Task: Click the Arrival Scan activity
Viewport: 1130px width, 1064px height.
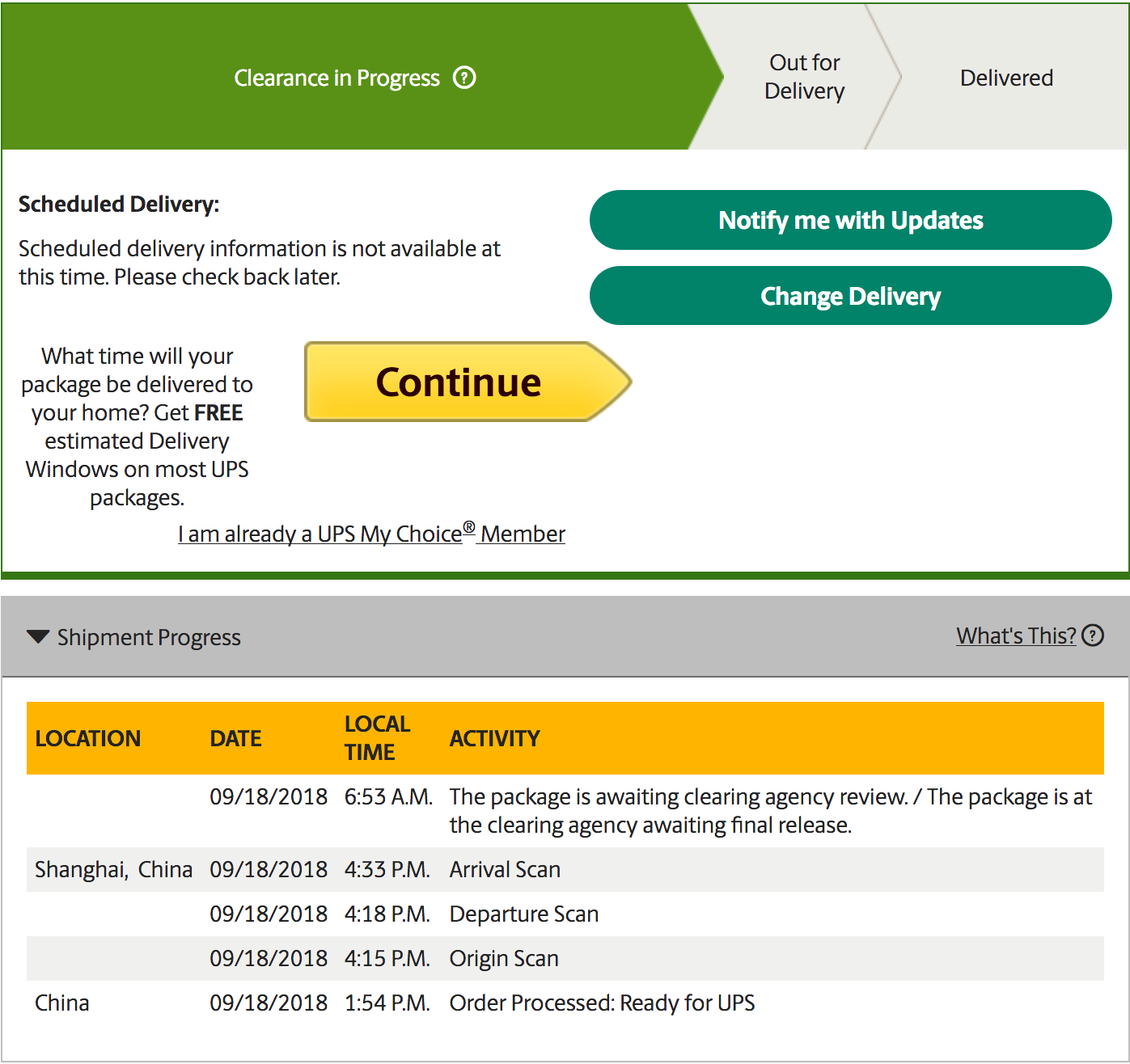Action: click(x=505, y=869)
